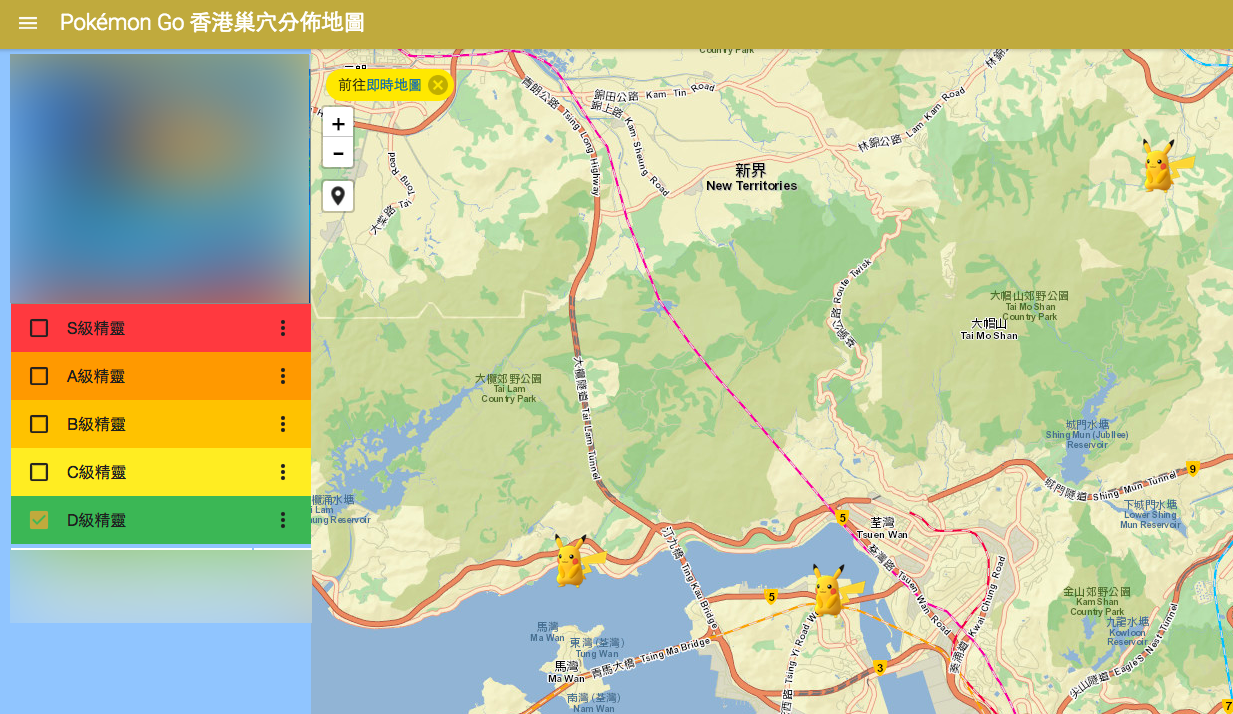
Task: Dismiss the 前往即時地圖 chip with X icon
Action: point(438,85)
